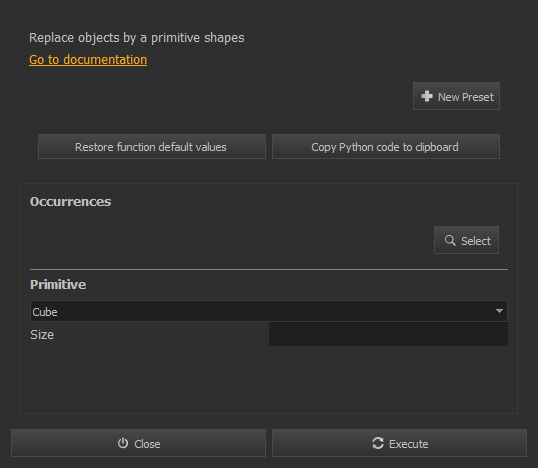Click the magnifier icon on Select button
The height and width of the screenshot is (468, 538).
pyautogui.click(x=450, y=240)
